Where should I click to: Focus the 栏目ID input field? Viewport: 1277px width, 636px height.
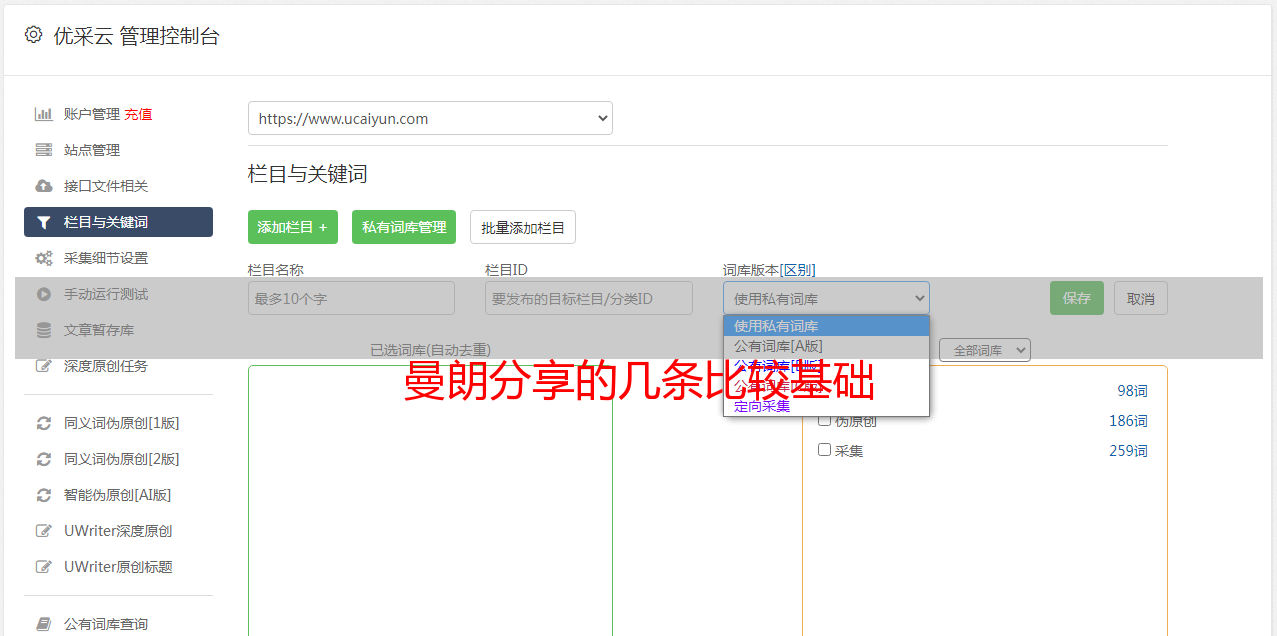point(589,298)
